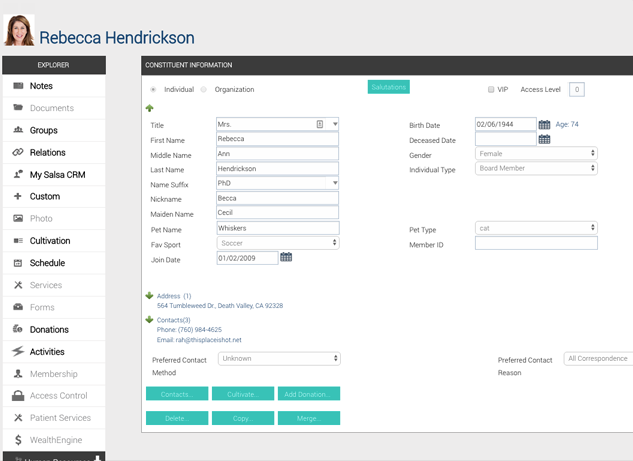Open the Join Date calendar icon

click(286, 258)
